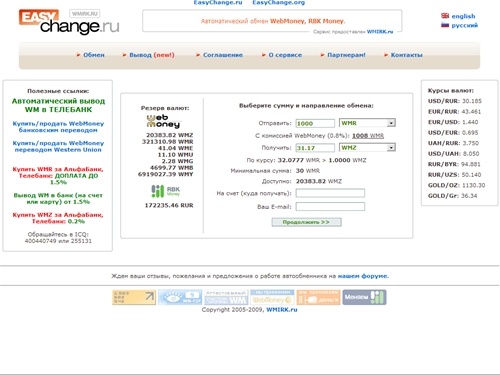Open the Обмен menu item
The width and height of the screenshot is (500, 375).
point(94,55)
